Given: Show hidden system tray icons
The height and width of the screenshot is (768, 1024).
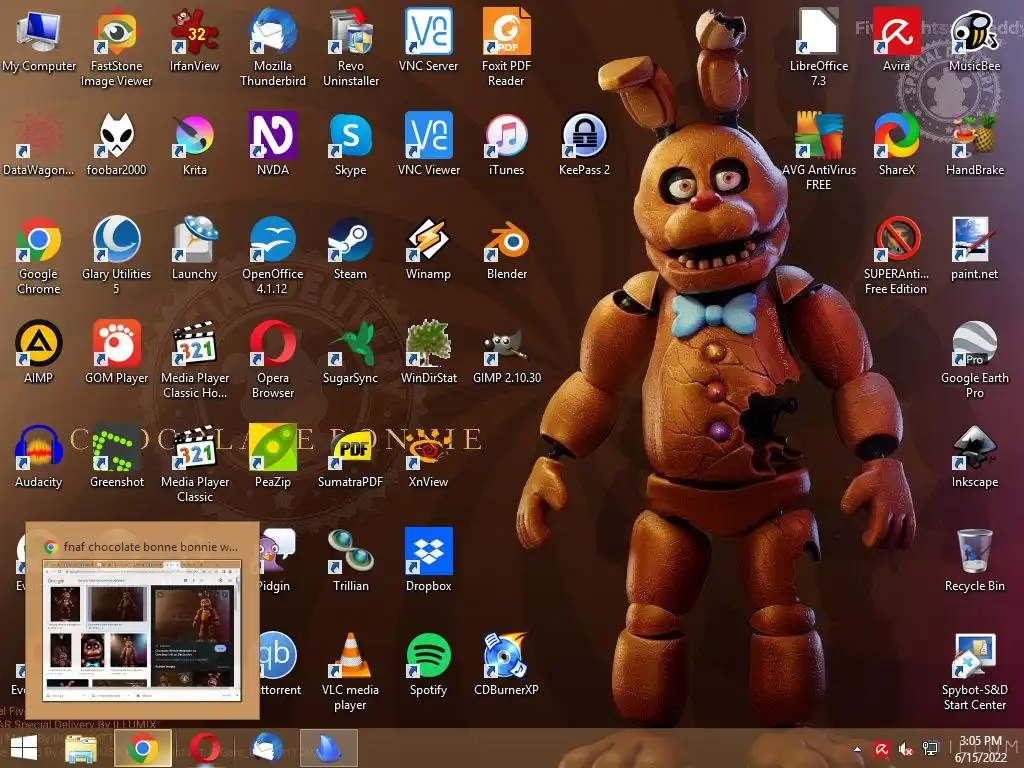Looking at the screenshot, I should click(857, 750).
